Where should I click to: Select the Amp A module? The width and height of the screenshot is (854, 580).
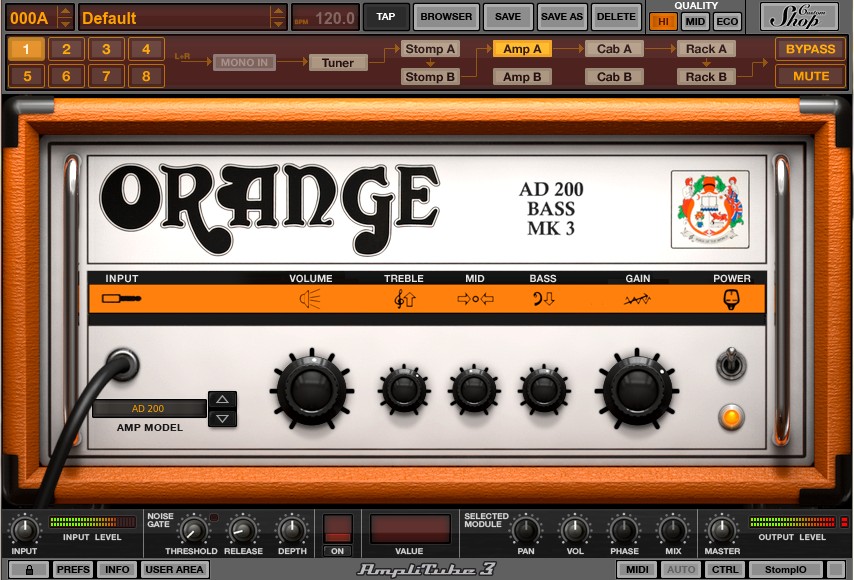tap(522, 49)
